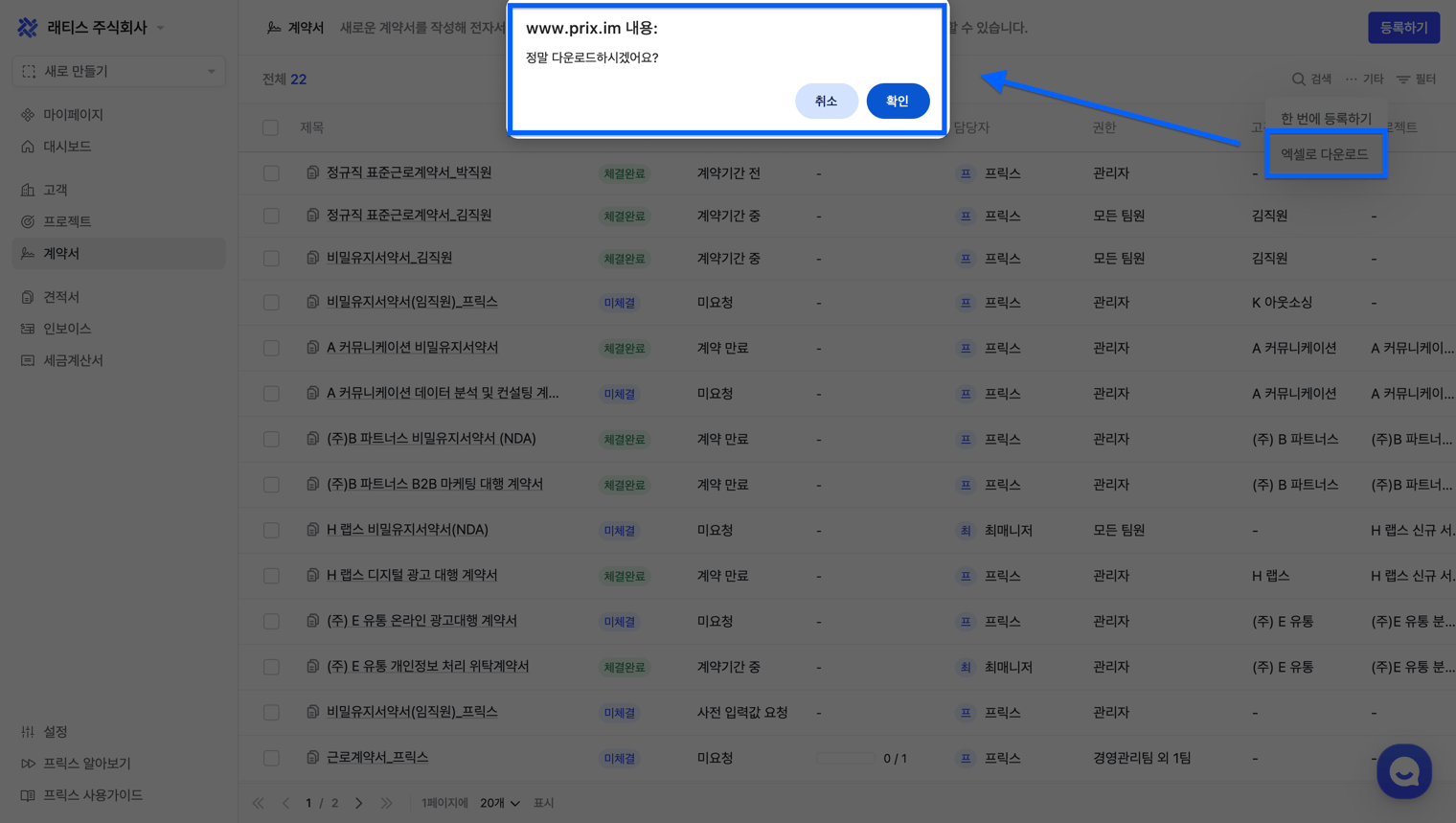The image size is (1456, 823).
Task: Click the 확인 button in the dialog
Action: (x=898, y=101)
